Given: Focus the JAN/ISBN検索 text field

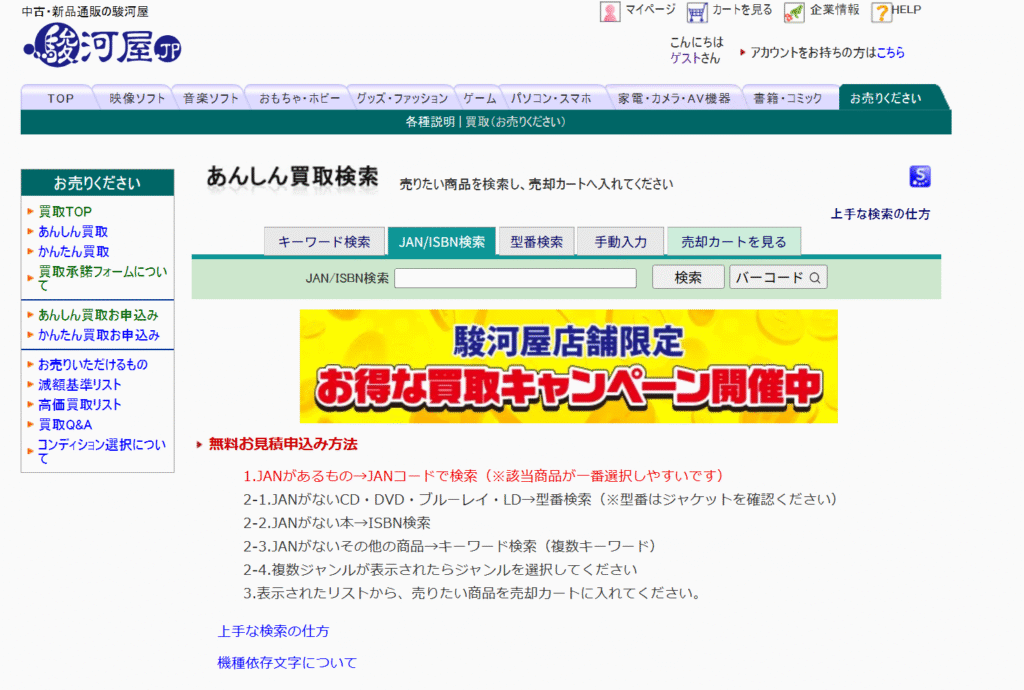Looking at the screenshot, I should click(515, 278).
